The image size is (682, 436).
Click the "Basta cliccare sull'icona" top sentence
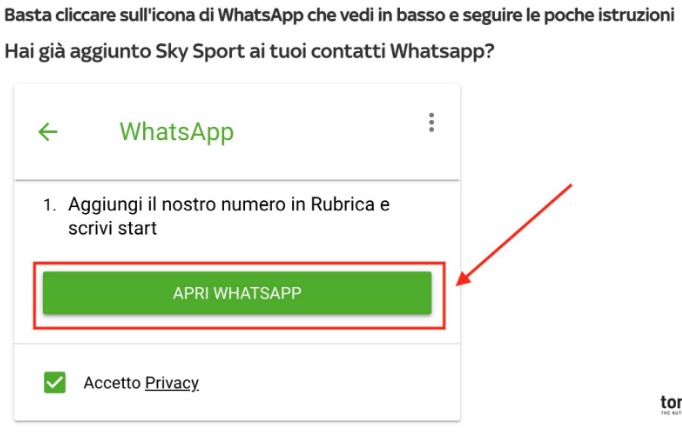tap(339, 15)
